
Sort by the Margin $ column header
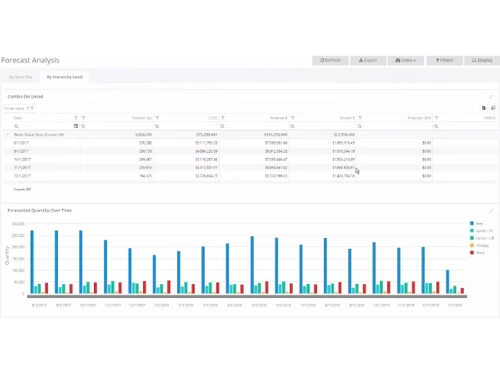click(x=347, y=118)
